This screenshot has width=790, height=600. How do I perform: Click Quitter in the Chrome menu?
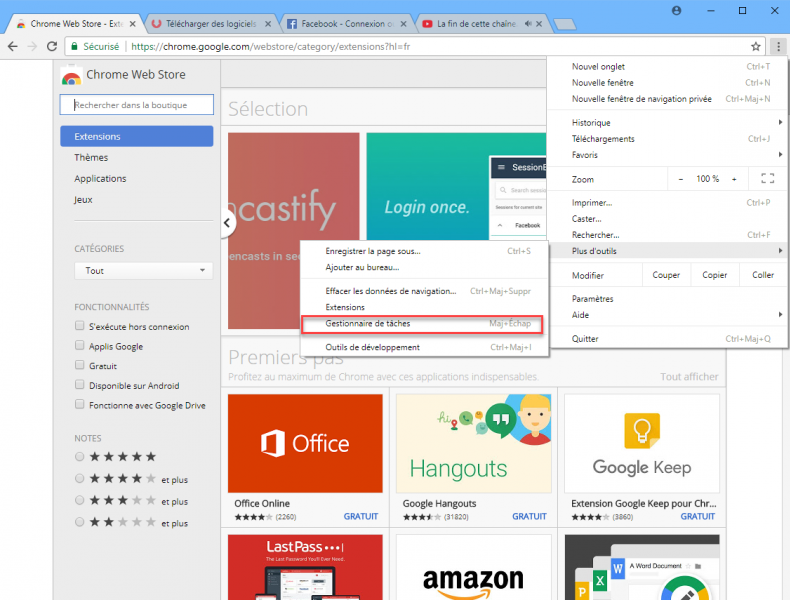pos(668,339)
